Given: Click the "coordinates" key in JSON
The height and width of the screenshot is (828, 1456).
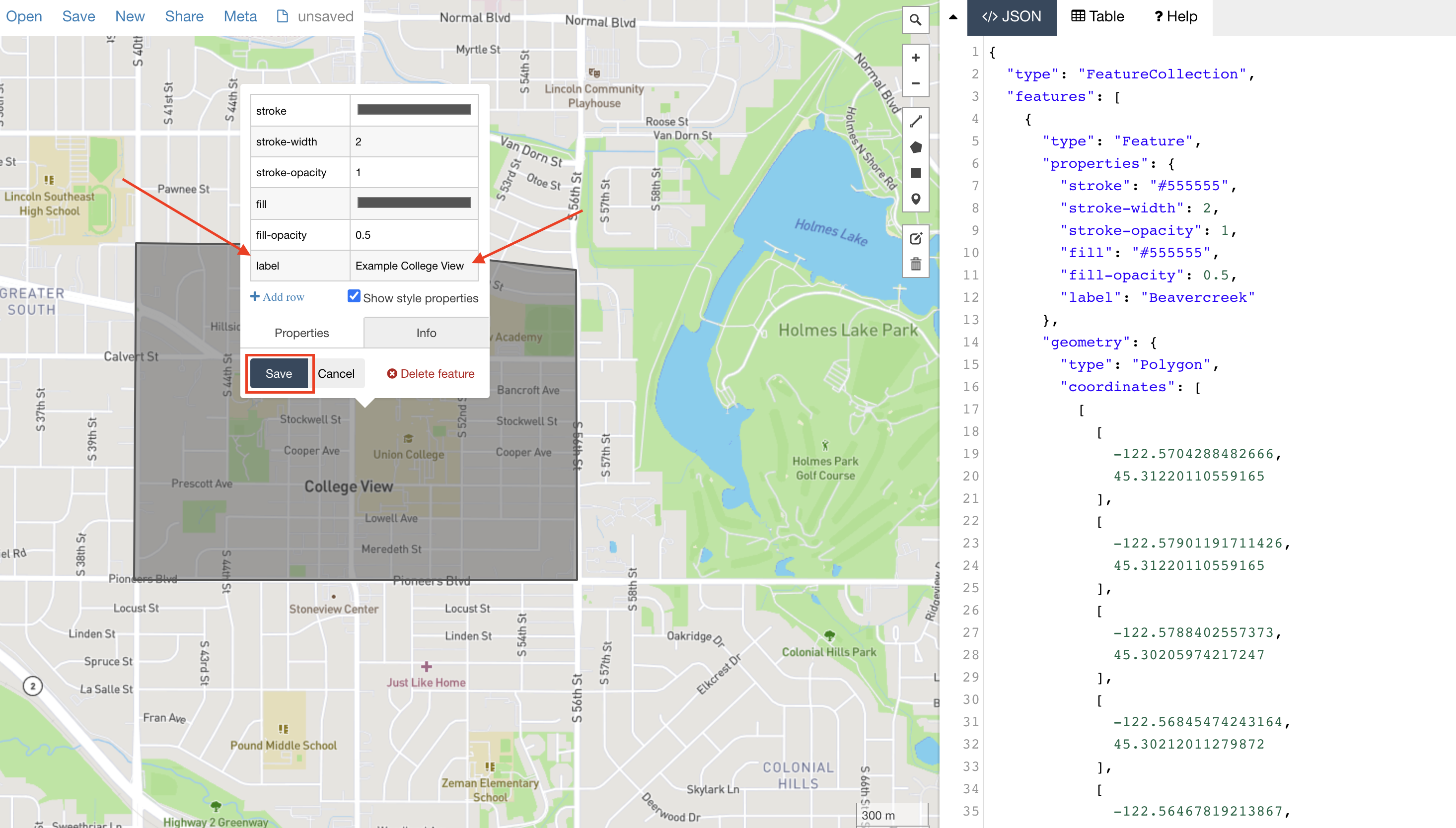Looking at the screenshot, I should [1117, 387].
